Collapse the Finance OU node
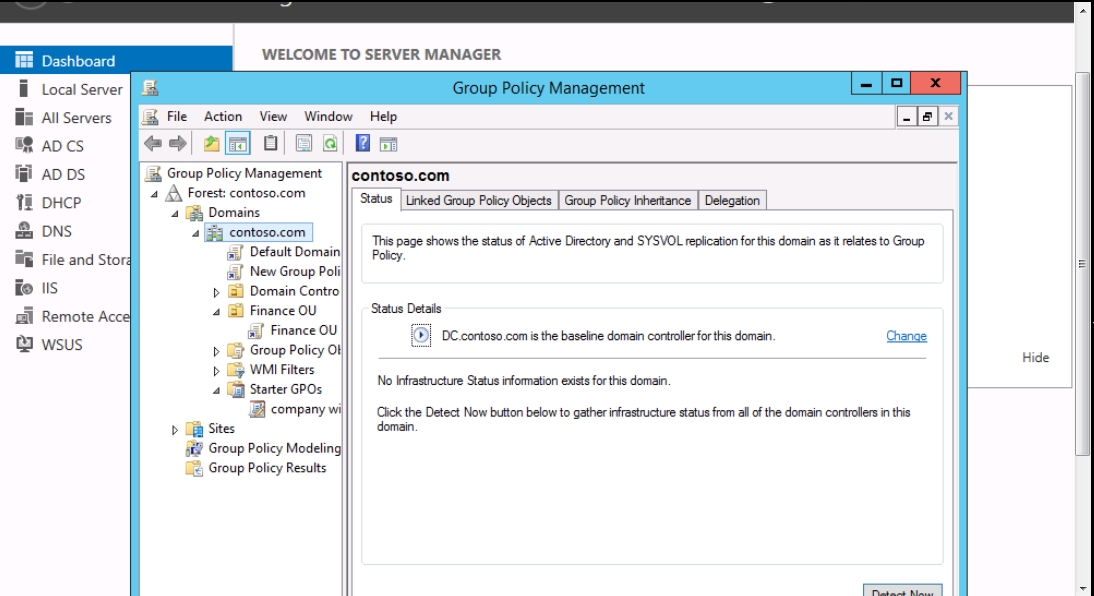This screenshot has width=1094, height=596. [x=216, y=312]
